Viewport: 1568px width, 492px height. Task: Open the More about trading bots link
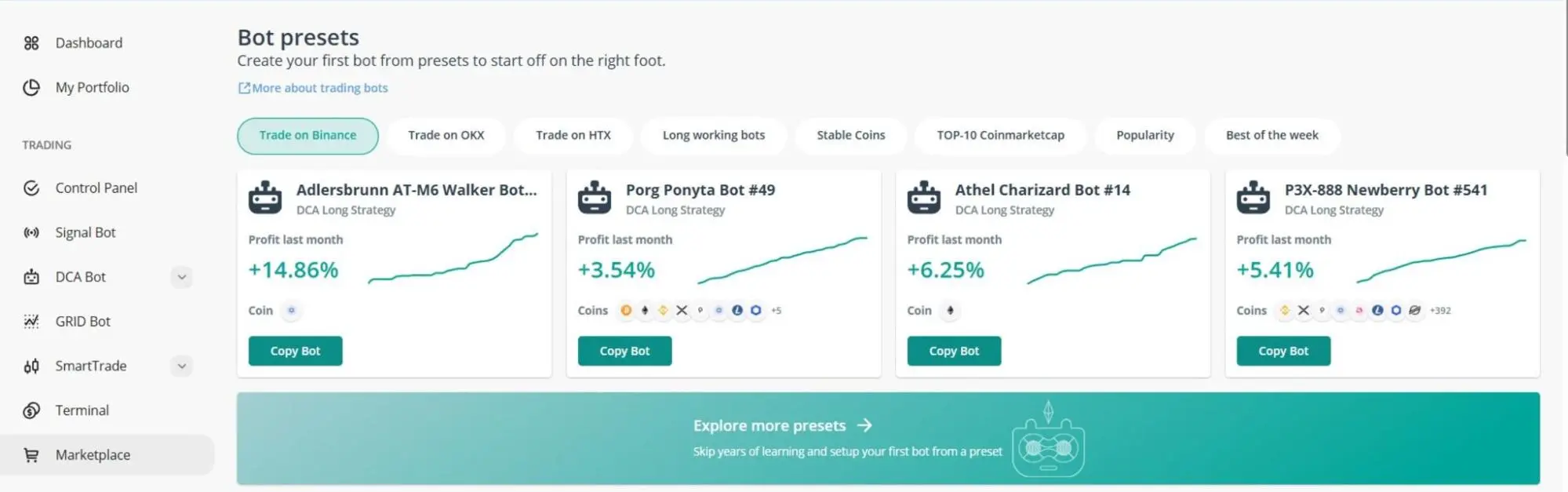pyautogui.click(x=312, y=88)
